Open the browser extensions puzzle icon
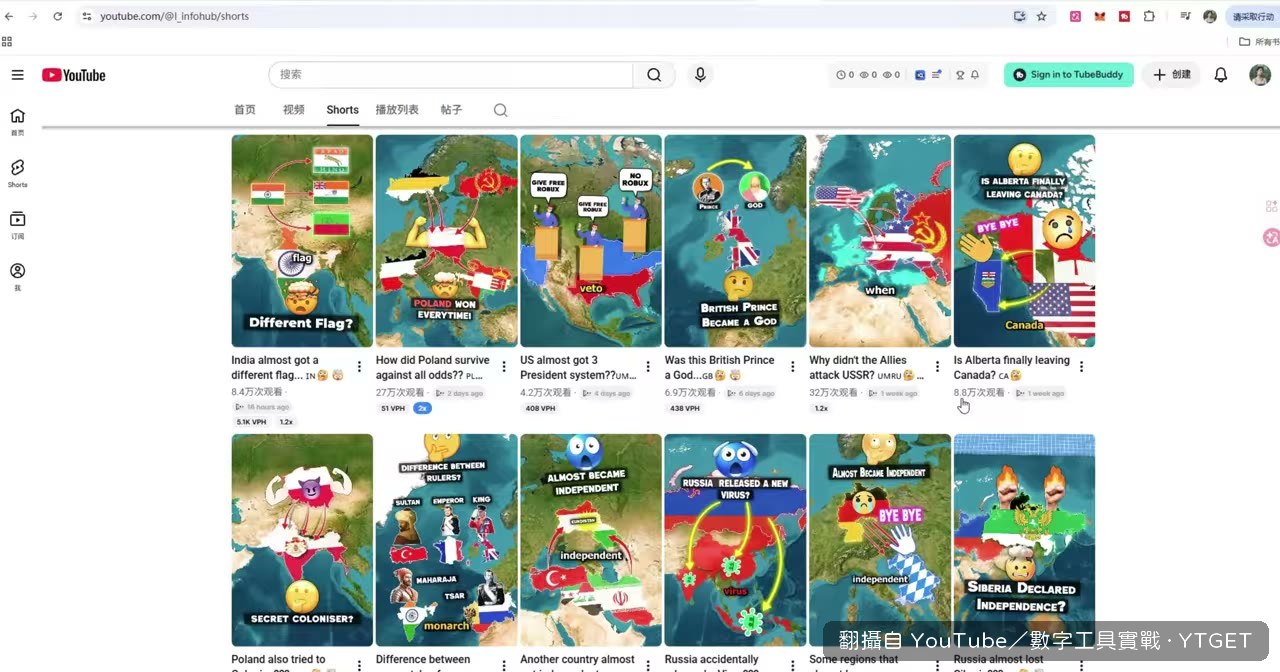The width and height of the screenshot is (1280, 672). point(1149,16)
